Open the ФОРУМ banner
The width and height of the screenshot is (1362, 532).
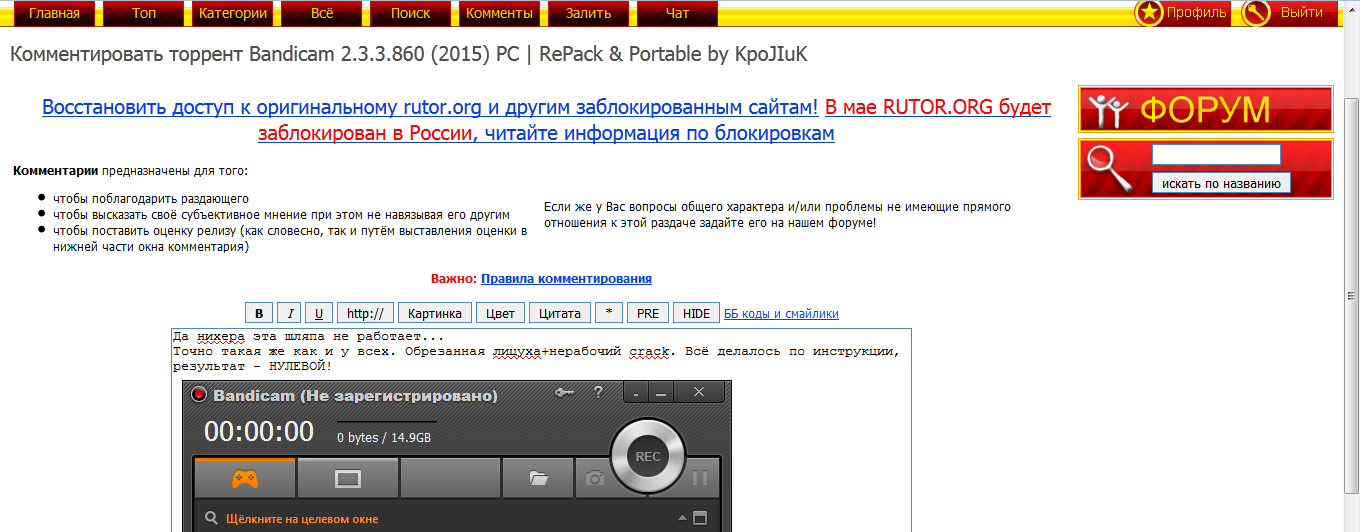click(x=1205, y=110)
